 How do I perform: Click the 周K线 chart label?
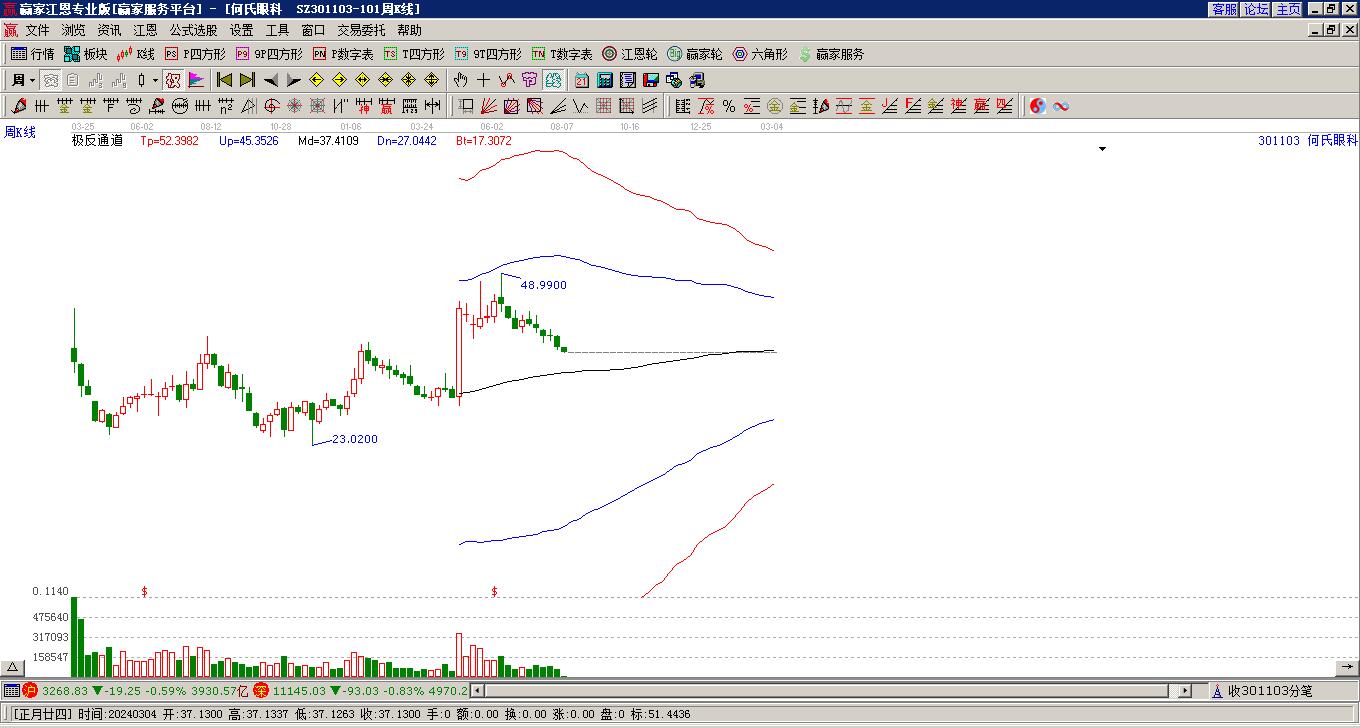[20, 132]
